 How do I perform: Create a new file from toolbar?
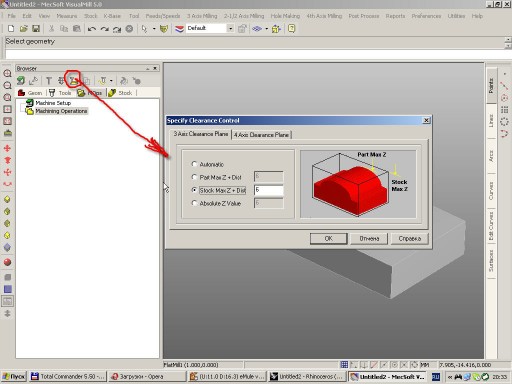point(11,29)
